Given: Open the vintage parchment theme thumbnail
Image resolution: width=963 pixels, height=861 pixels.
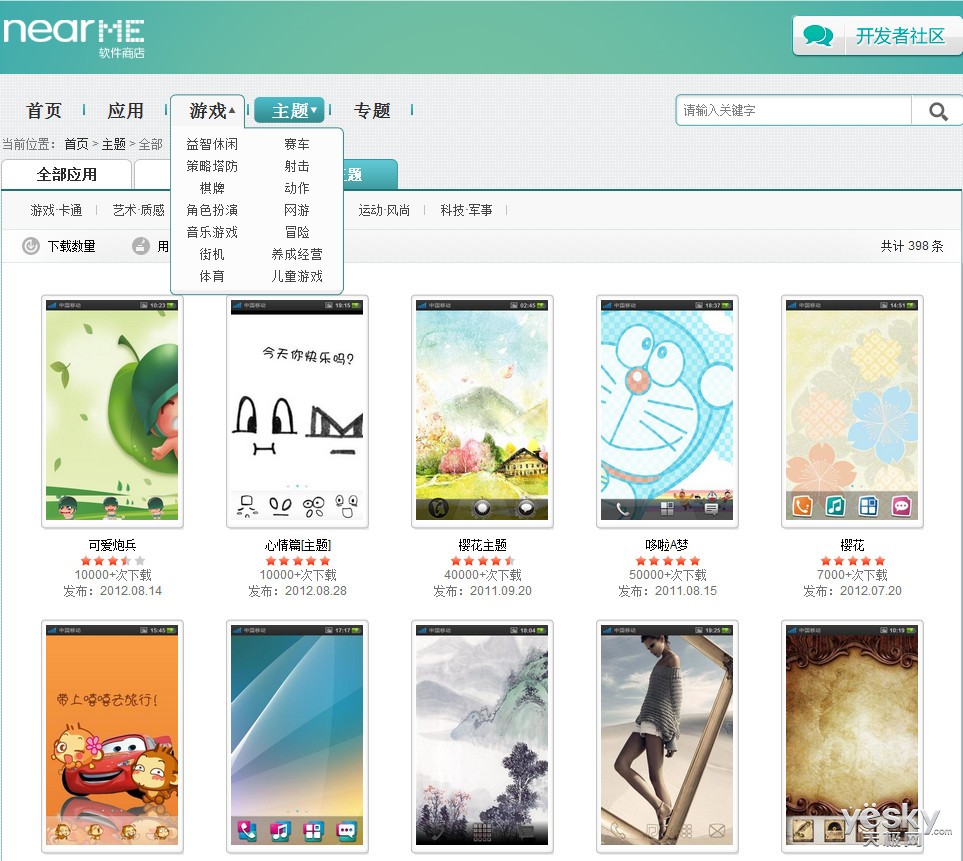Looking at the screenshot, I should 852,736.
